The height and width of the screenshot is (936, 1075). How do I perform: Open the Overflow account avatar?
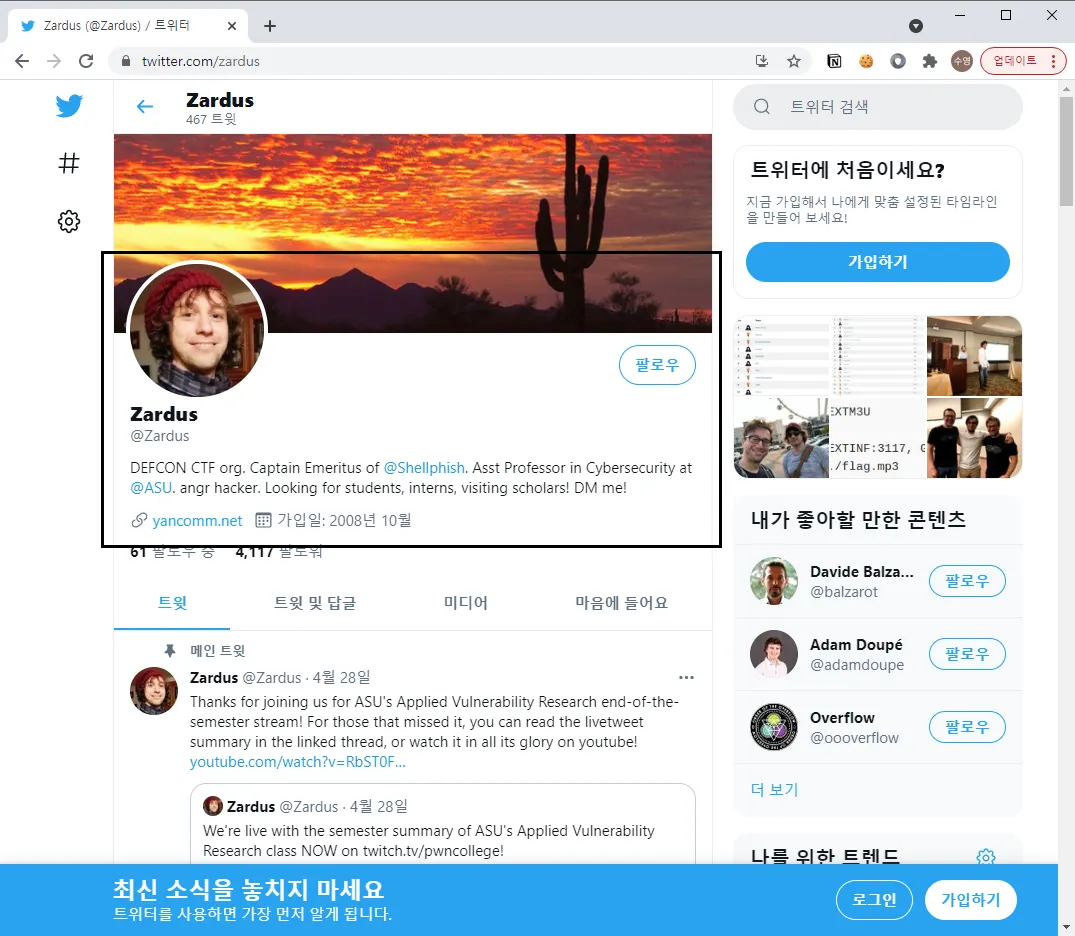pos(774,727)
